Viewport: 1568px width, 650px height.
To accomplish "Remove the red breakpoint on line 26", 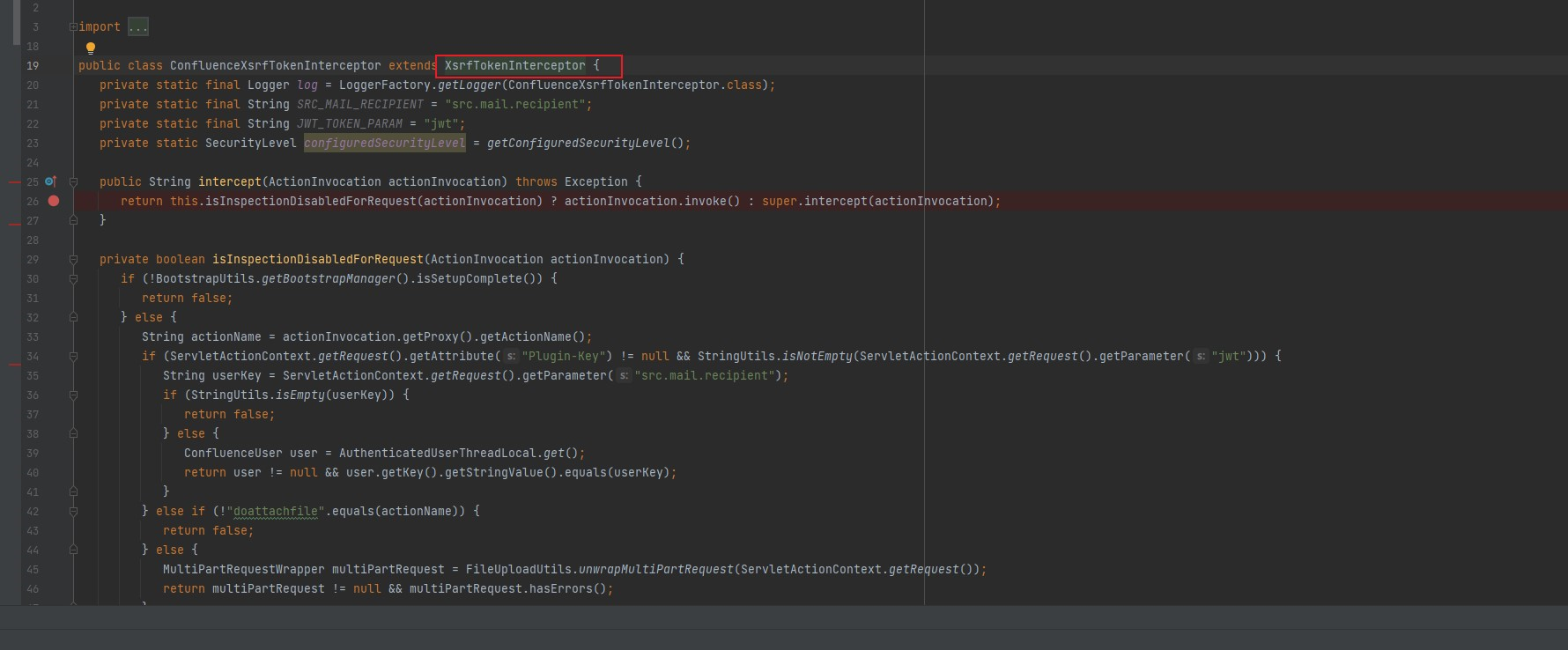I will click(54, 201).
